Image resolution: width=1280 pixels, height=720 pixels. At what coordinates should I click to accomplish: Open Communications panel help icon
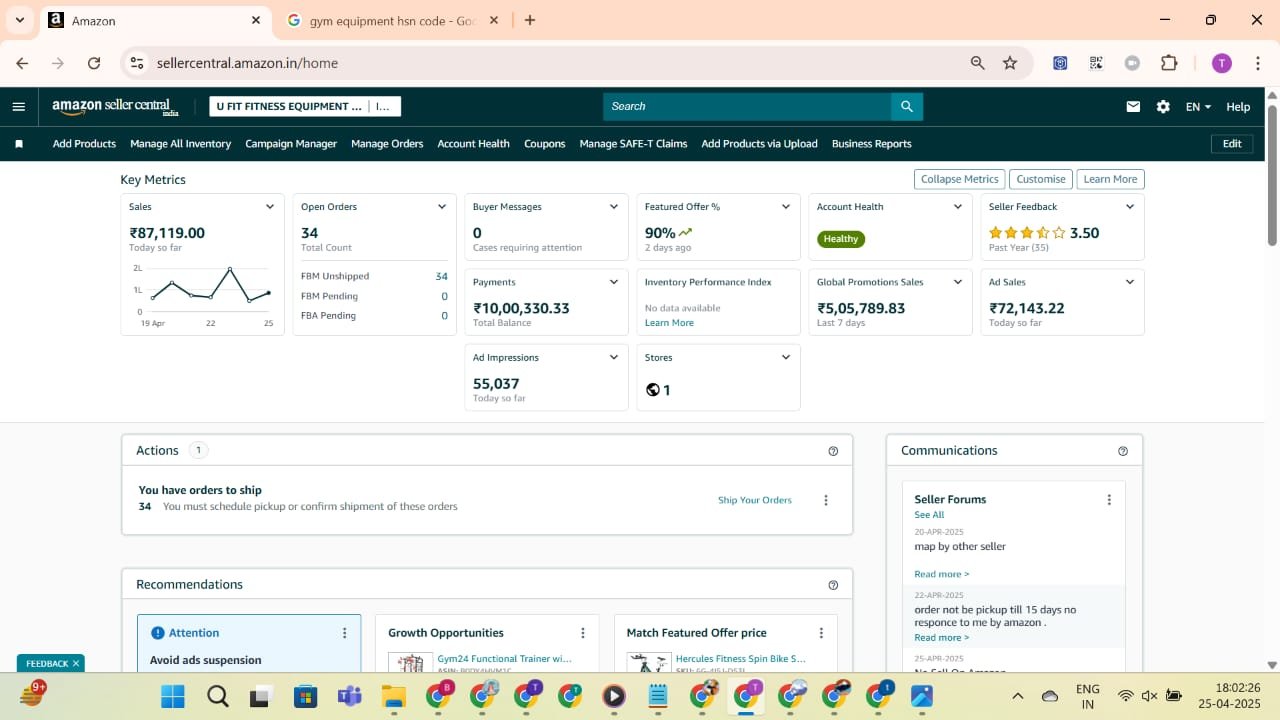coord(1122,451)
